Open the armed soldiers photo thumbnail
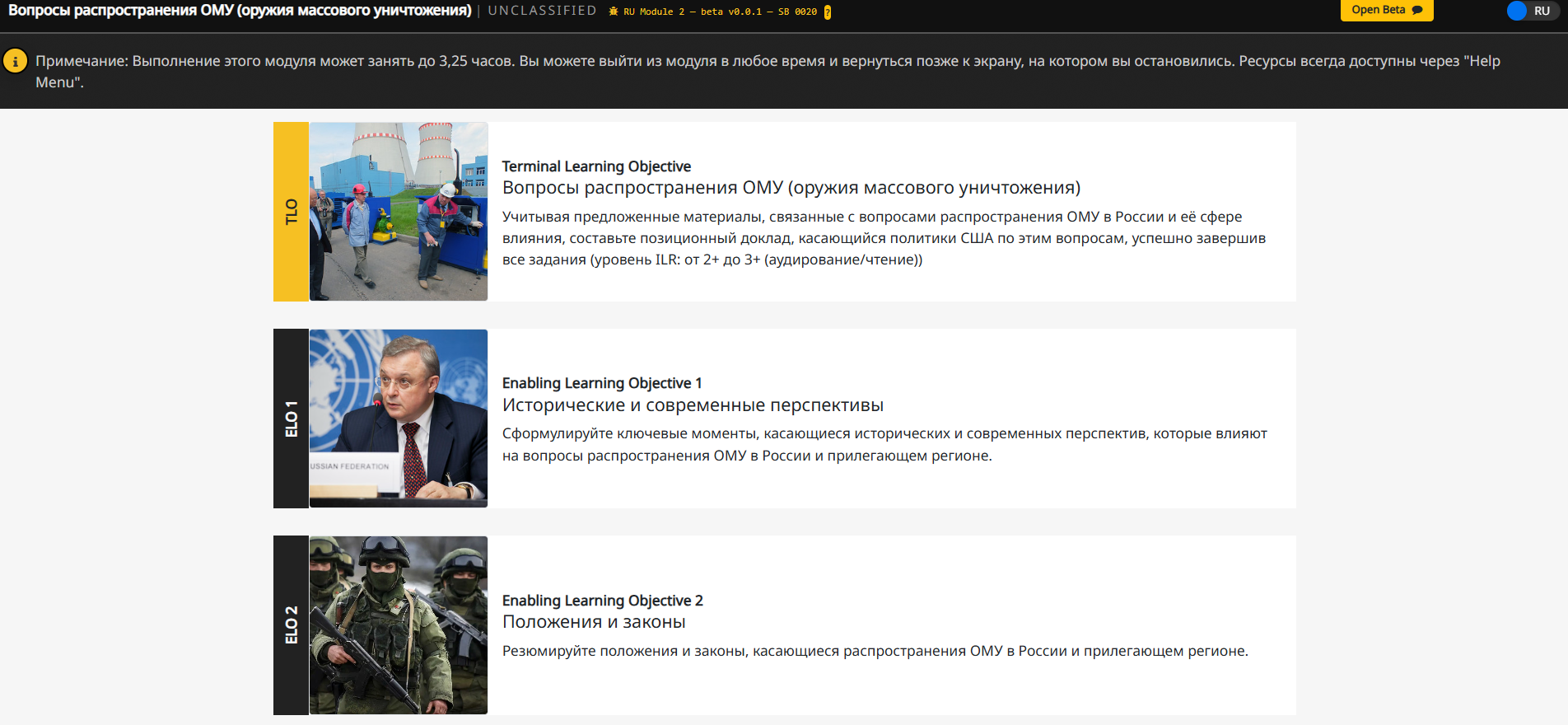This screenshot has width=1568, height=725. (399, 625)
